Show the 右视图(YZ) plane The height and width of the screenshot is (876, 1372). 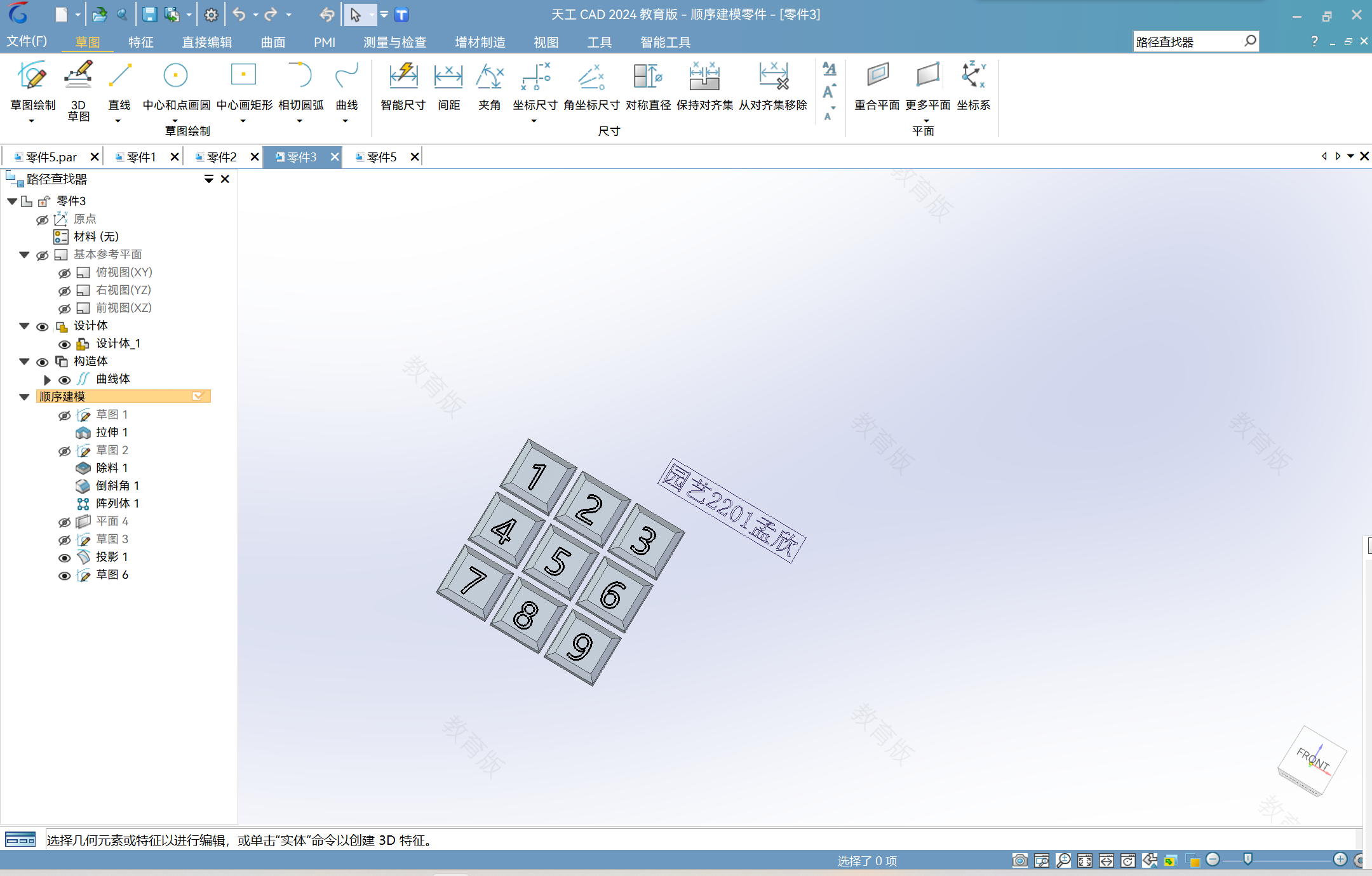[64, 290]
